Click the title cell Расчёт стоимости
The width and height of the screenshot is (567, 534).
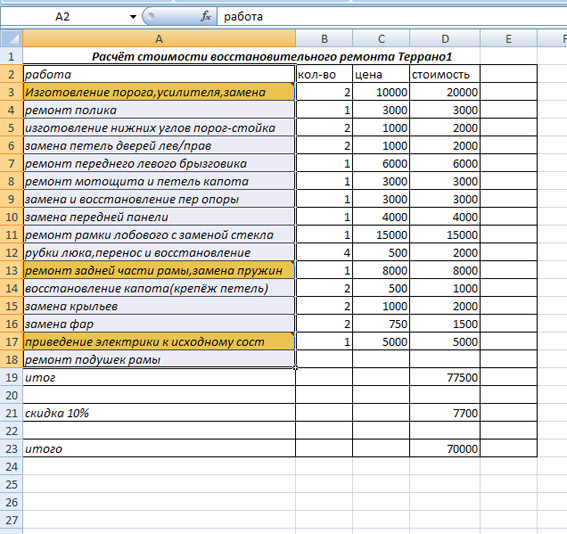272,56
